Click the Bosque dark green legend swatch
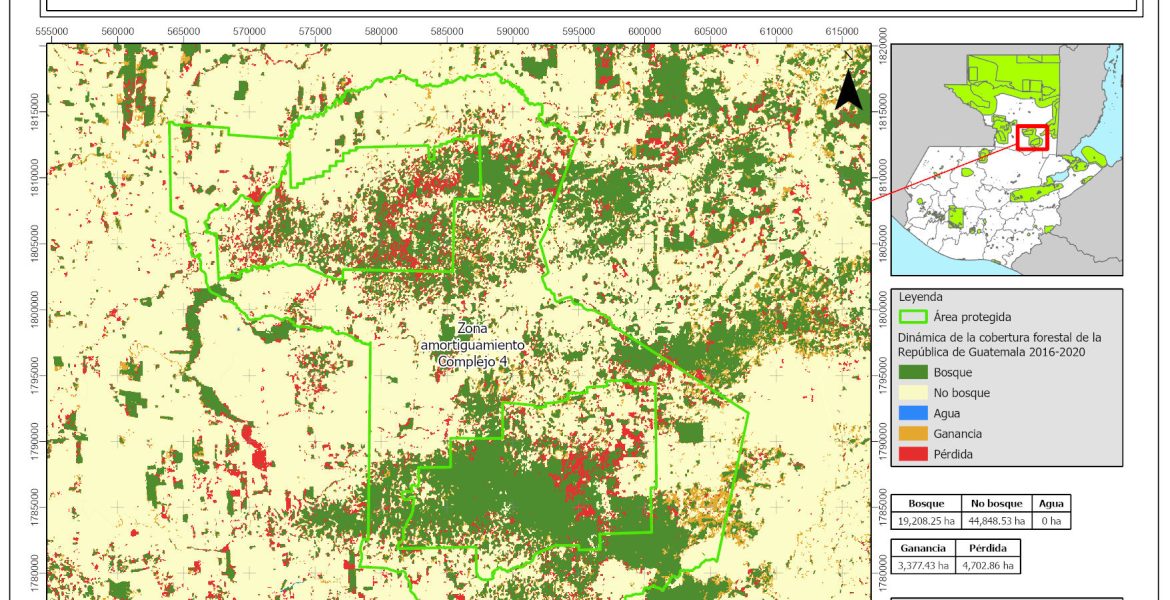Viewport: 1170px width, 600px height. point(913,372)
